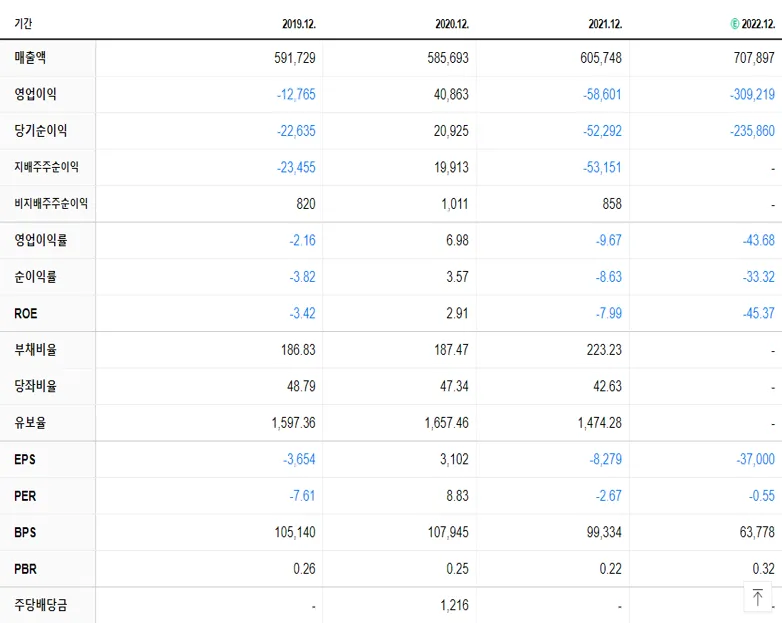Screen dimensions: 782x623
Task: Click operating profit value -12,765
Action: [x=296, y=94]
